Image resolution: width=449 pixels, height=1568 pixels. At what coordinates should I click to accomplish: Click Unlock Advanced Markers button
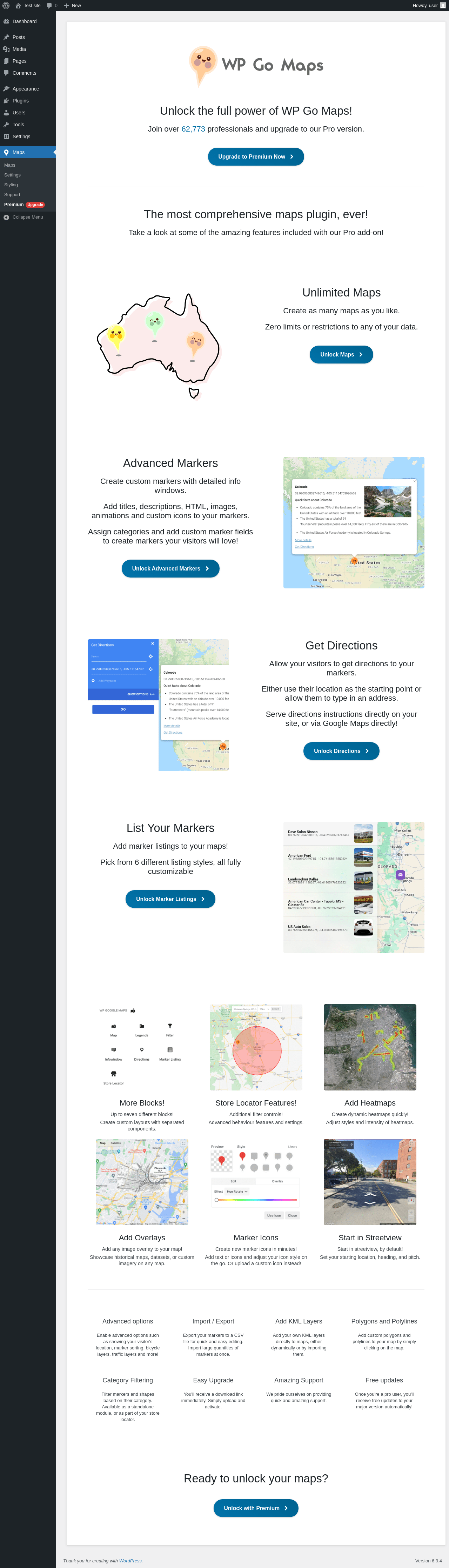[x=170, y=568]
